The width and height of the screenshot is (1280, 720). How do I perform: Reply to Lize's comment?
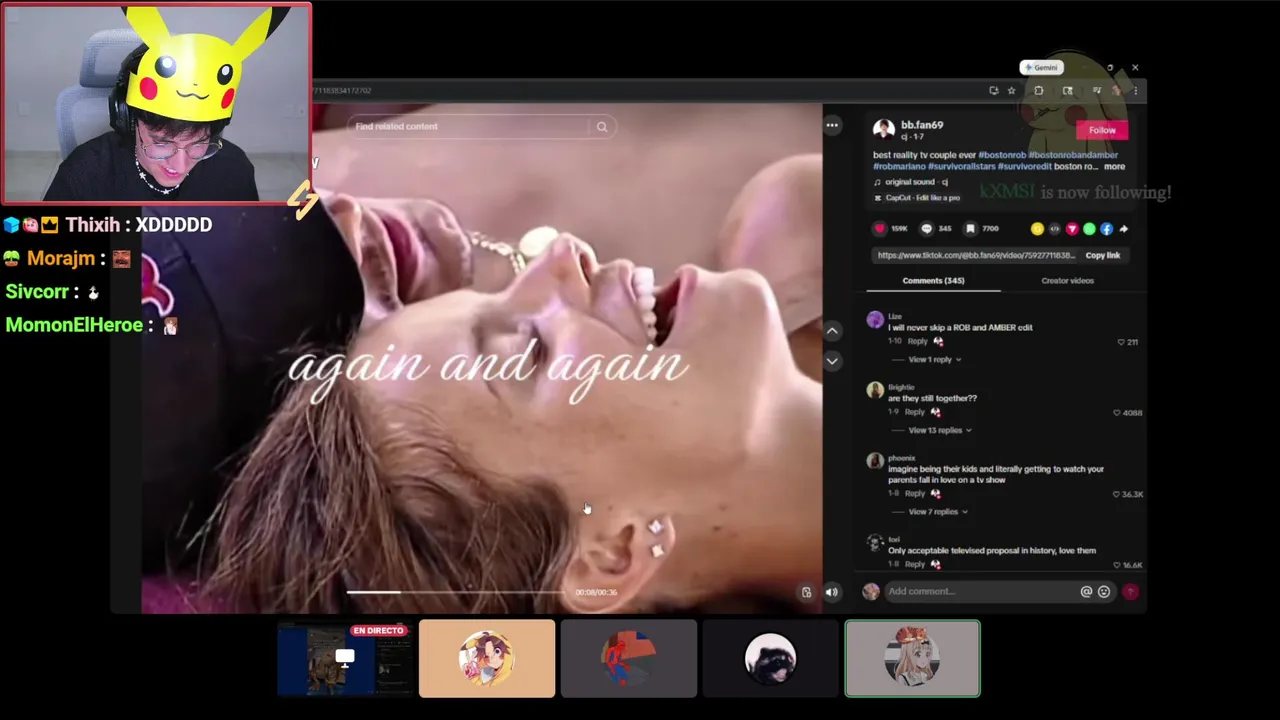(917, 341)
